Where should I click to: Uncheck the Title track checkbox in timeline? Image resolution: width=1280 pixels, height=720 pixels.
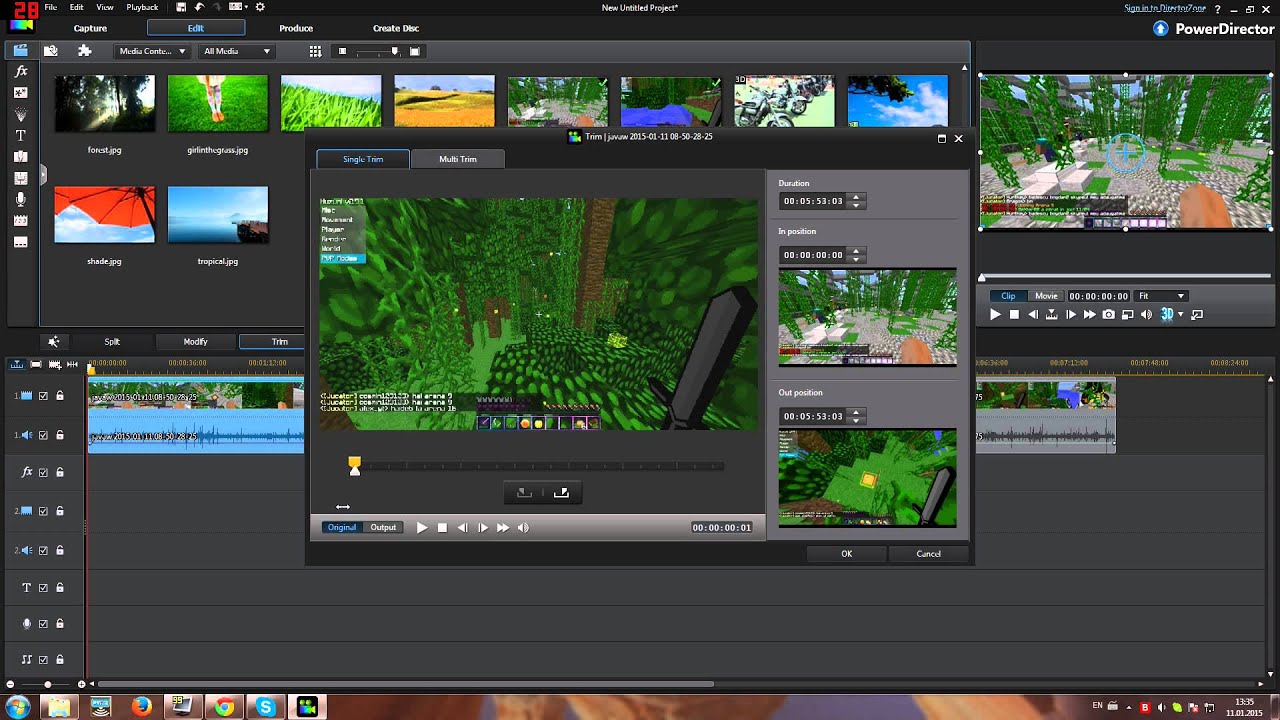pyautogui.click(x=43, y=588)
